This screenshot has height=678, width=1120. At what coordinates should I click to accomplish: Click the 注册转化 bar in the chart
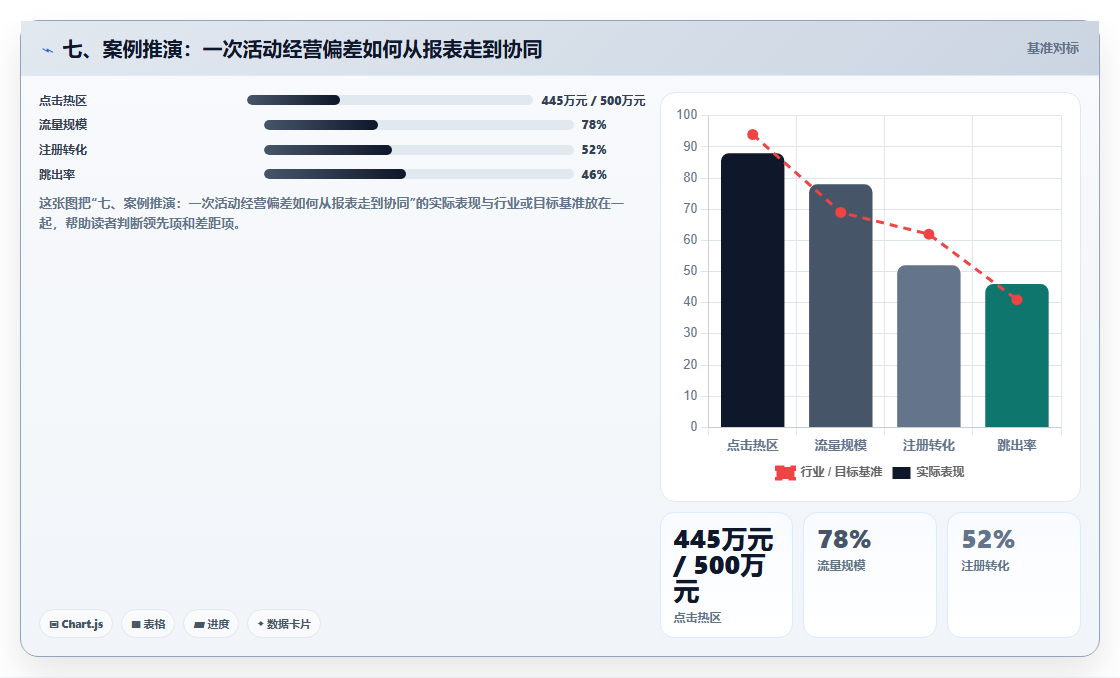tap(929, 347)
